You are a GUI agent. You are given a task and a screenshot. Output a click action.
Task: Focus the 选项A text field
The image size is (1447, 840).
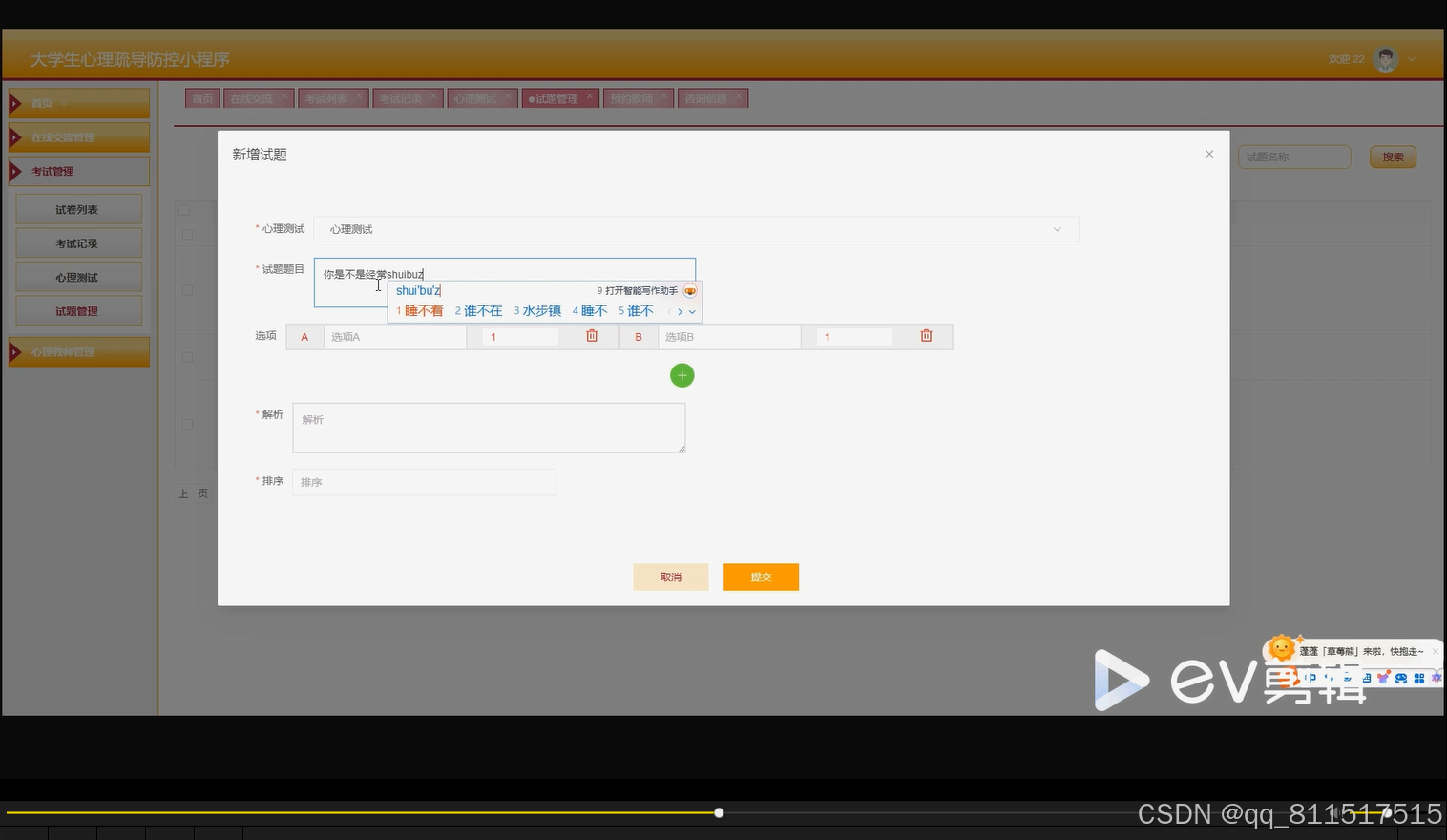click(x=395, y=336)
